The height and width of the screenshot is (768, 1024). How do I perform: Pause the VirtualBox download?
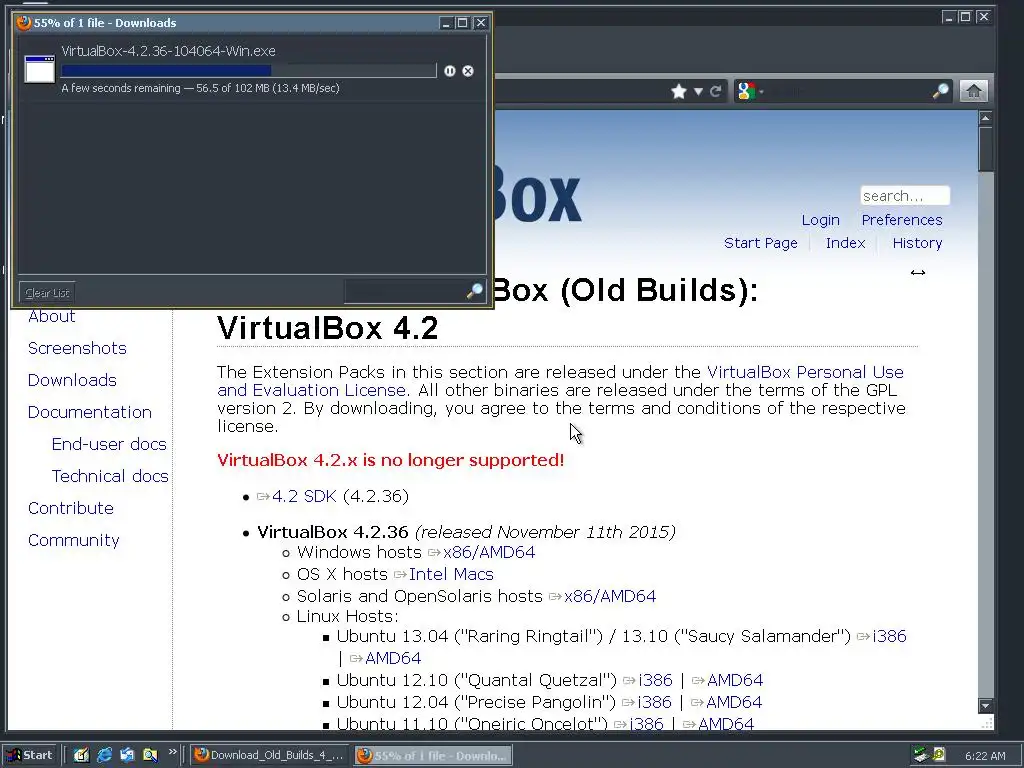click(449, 71)
